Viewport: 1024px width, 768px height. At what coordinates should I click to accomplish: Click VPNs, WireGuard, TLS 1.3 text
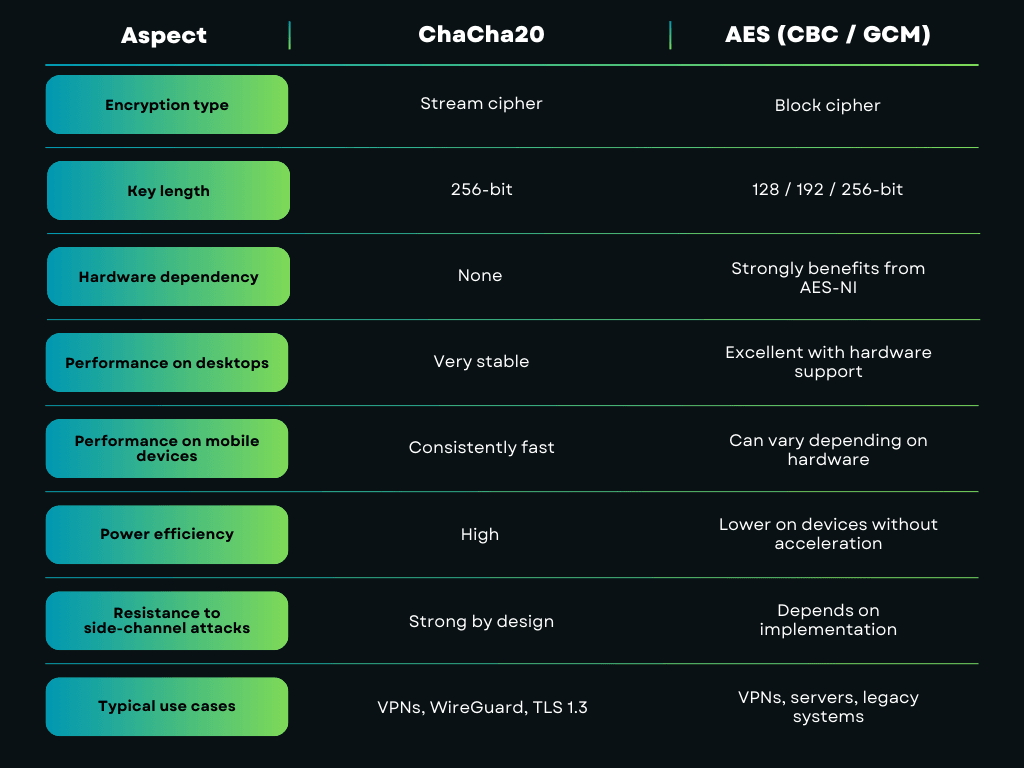tap(482, 707)
